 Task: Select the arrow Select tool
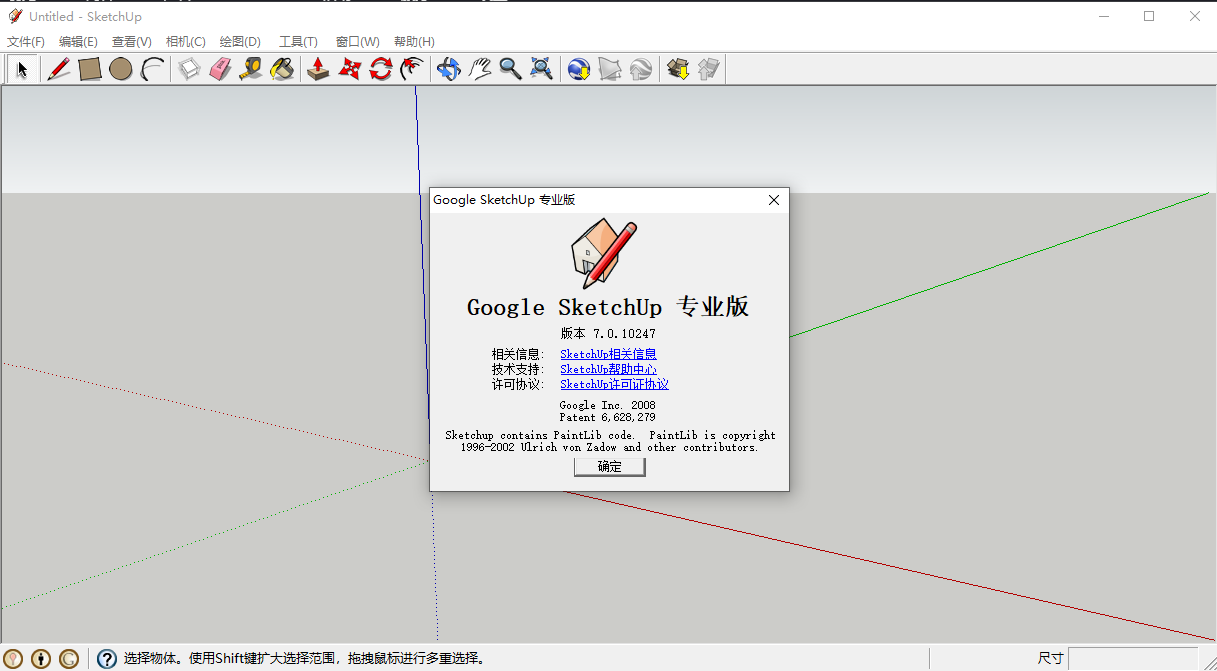[23, 69]
